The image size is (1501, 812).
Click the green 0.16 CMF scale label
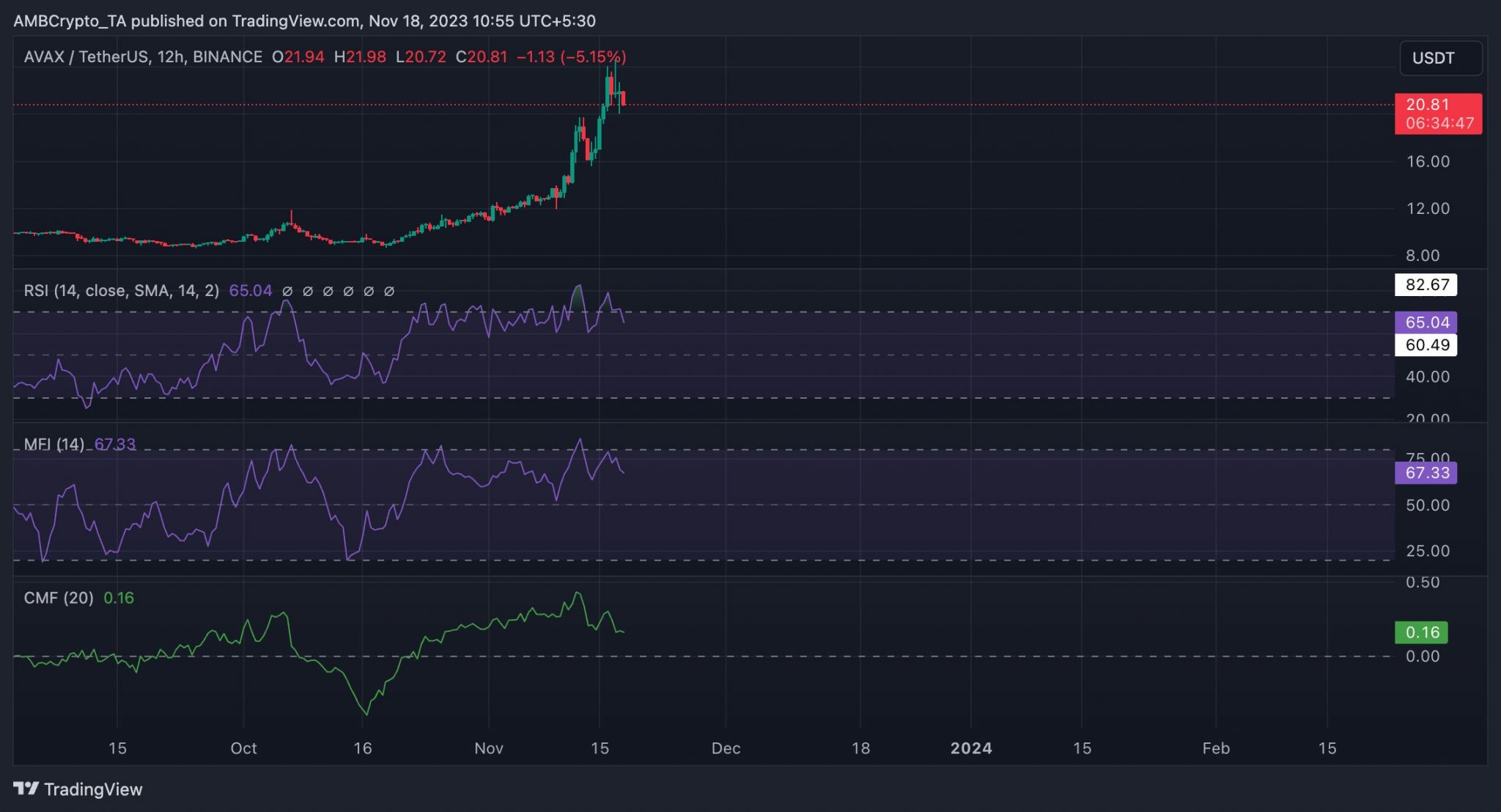click(1422, 632)
